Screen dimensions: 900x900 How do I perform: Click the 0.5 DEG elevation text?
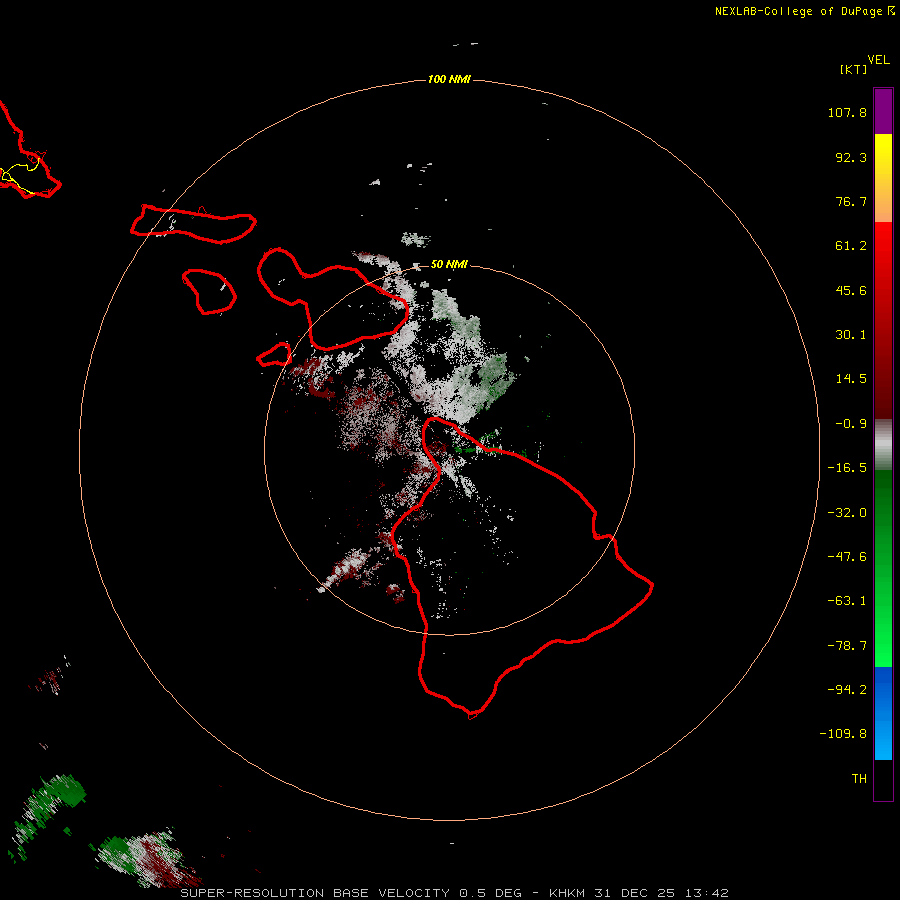490,893
